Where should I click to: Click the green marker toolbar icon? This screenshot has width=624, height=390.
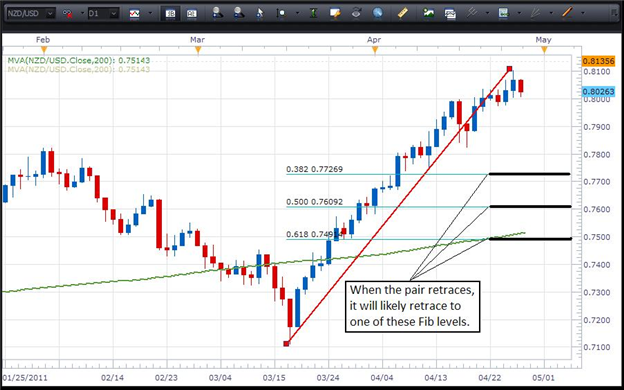(314, 14)
